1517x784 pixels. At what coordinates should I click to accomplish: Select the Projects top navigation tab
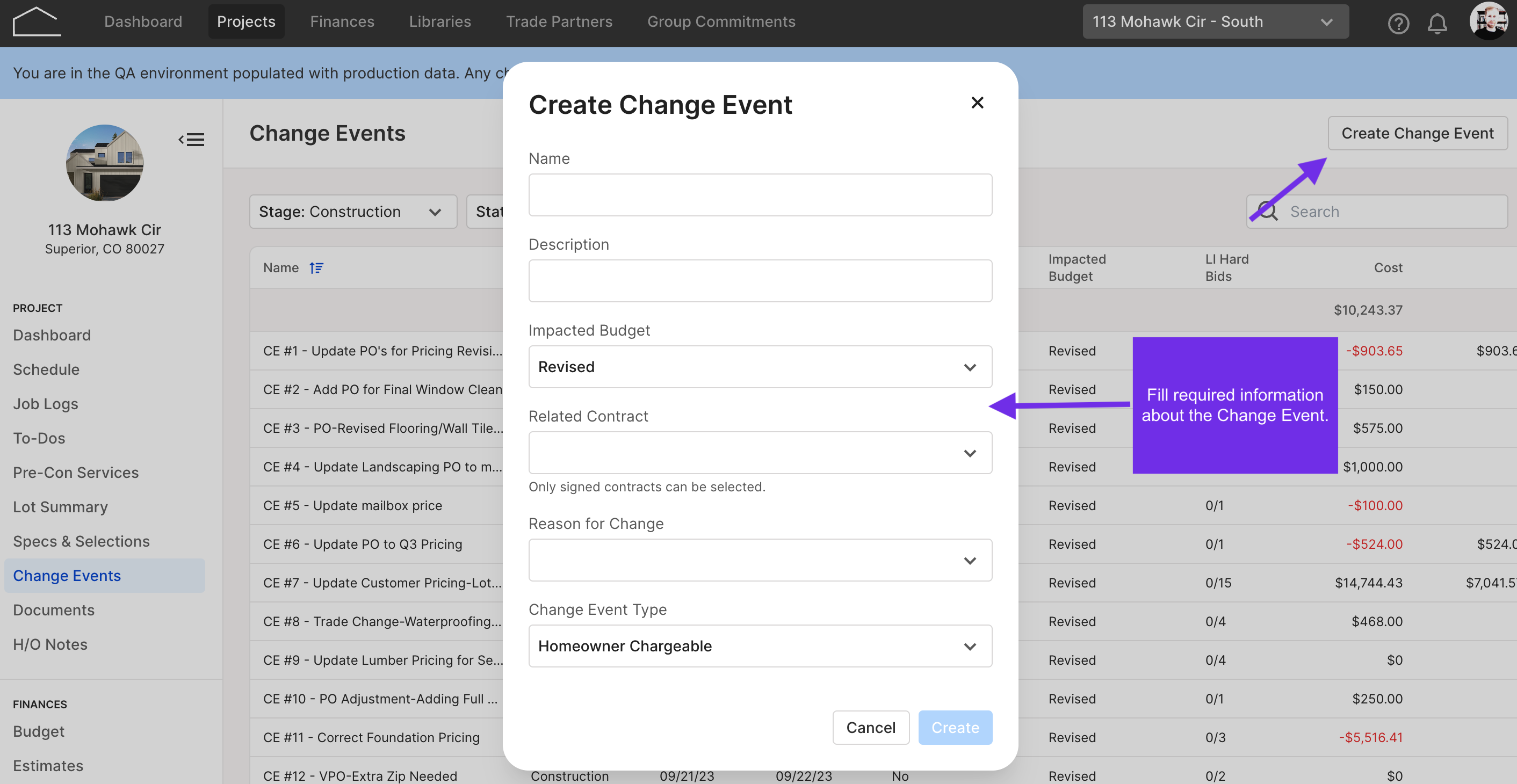coord(246,22)
